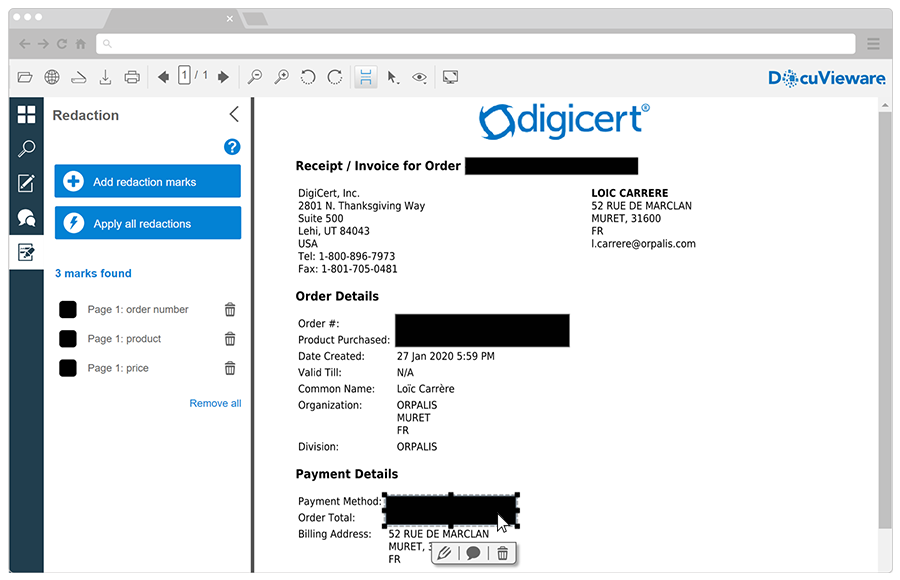Click the scanner acquire icon
Image resolution: width=900 pixels, height=580 pixels.
tap(79, 77)
